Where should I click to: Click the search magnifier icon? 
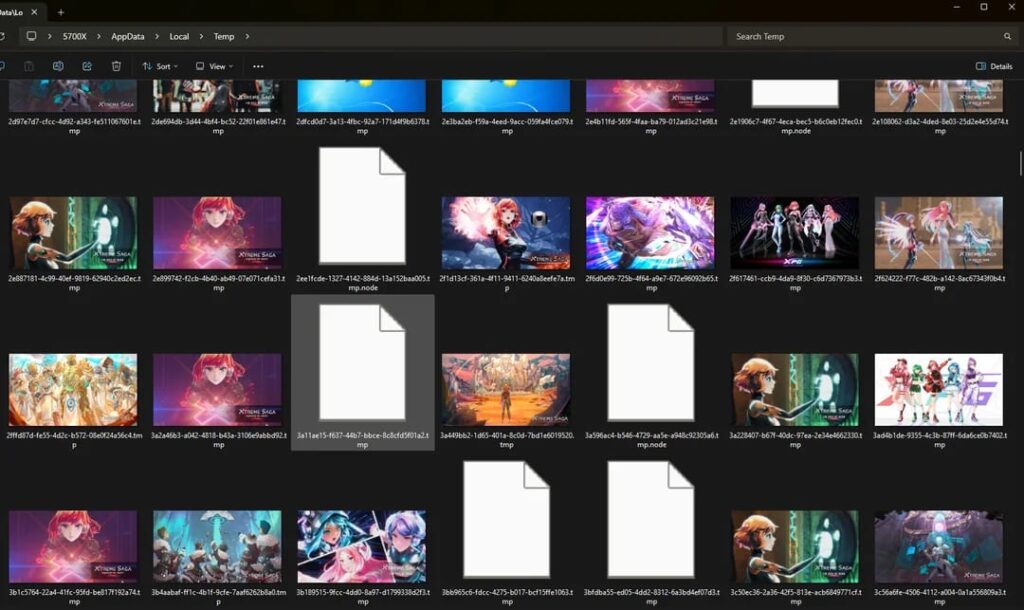(x=1008, y=36)
